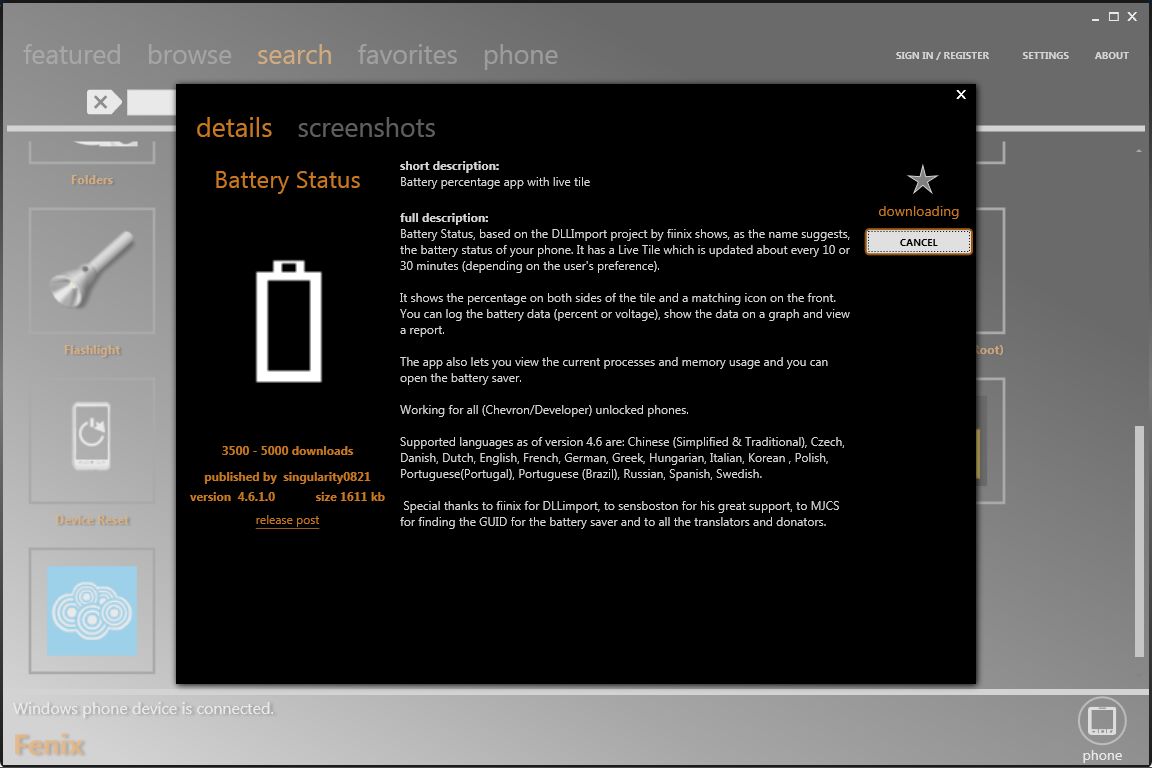Add Battery Status to favorites with star icon
Image resolution: width=1152 pixels, height=768 pixels.
click(x=922, y=180)
